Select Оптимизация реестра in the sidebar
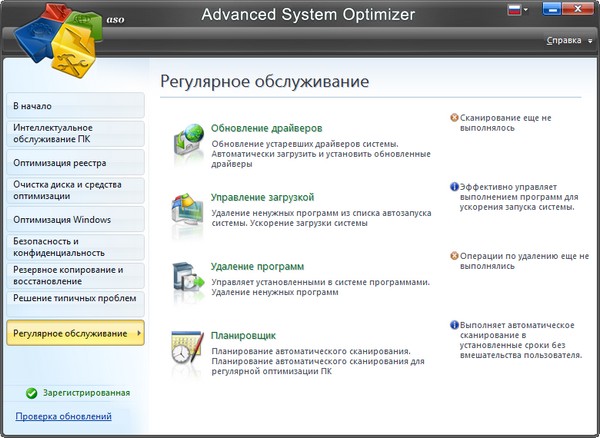This screenshot has height=438, width=600. coord(60,162)
